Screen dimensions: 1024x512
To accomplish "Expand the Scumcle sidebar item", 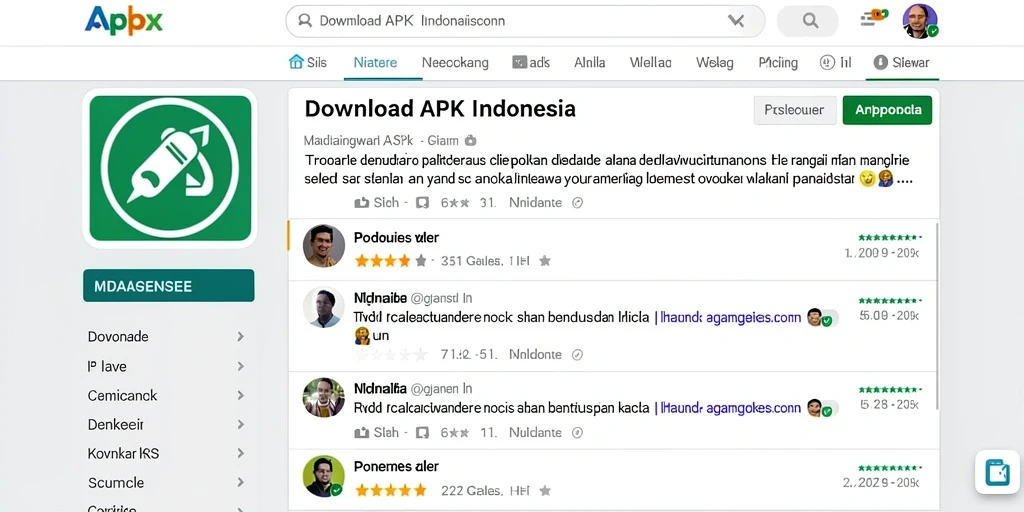I will click(x=166, y=483).
